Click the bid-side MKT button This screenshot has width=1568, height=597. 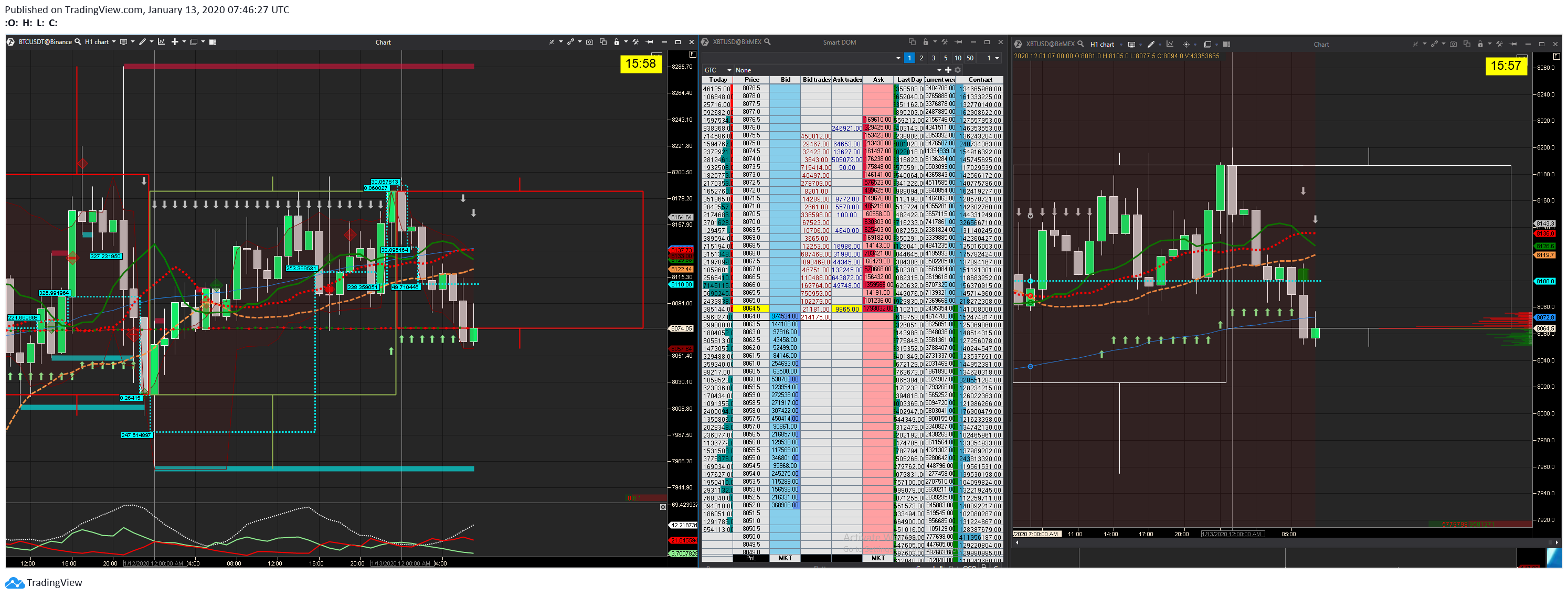click(x=785, y=558)
